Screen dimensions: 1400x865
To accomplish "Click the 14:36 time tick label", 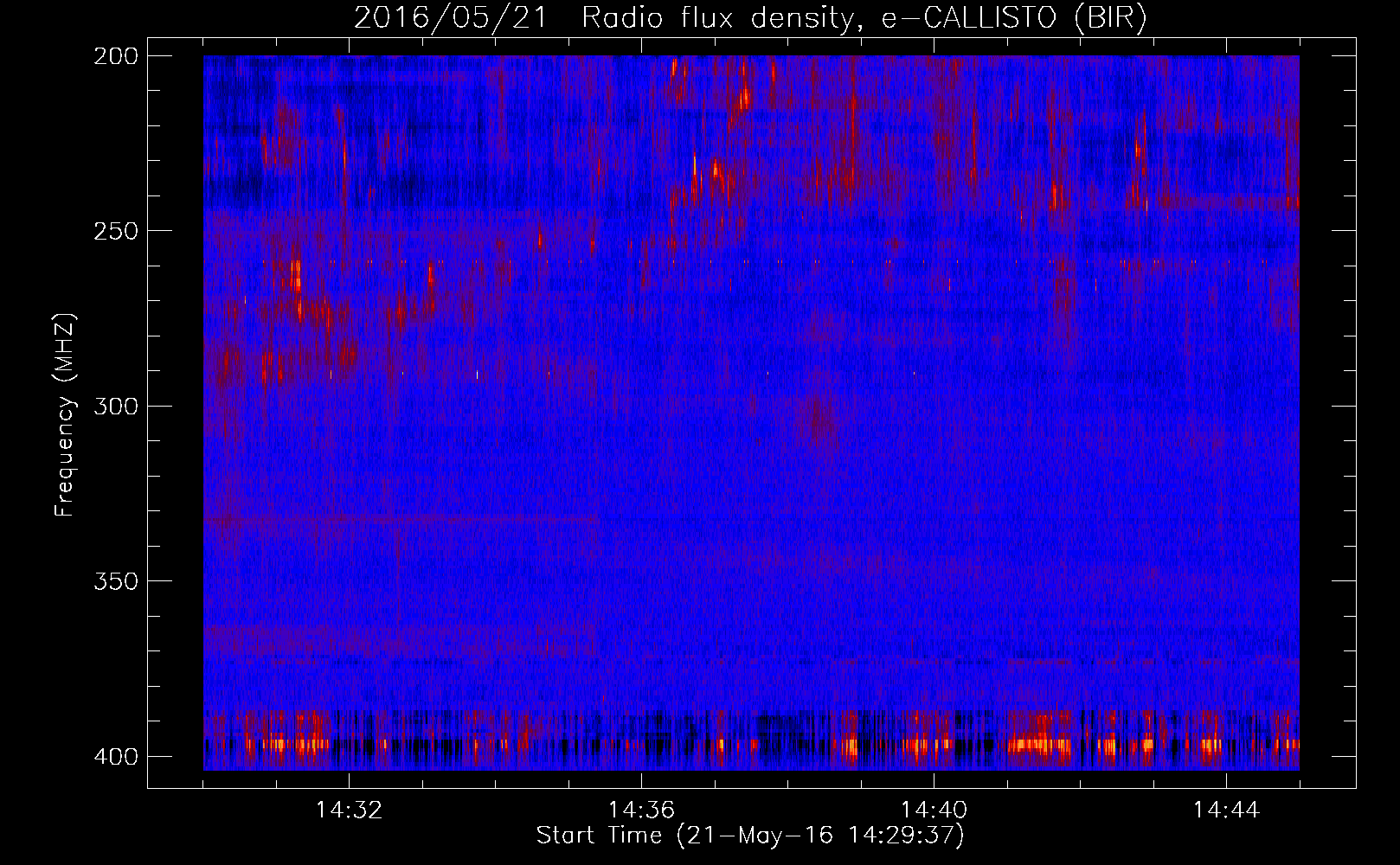I will (x=641, y=810).
